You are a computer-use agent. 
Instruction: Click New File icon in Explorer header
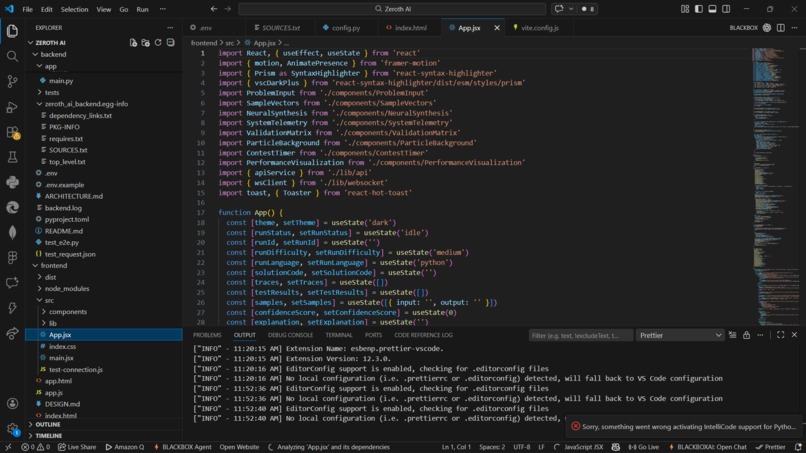133,43
